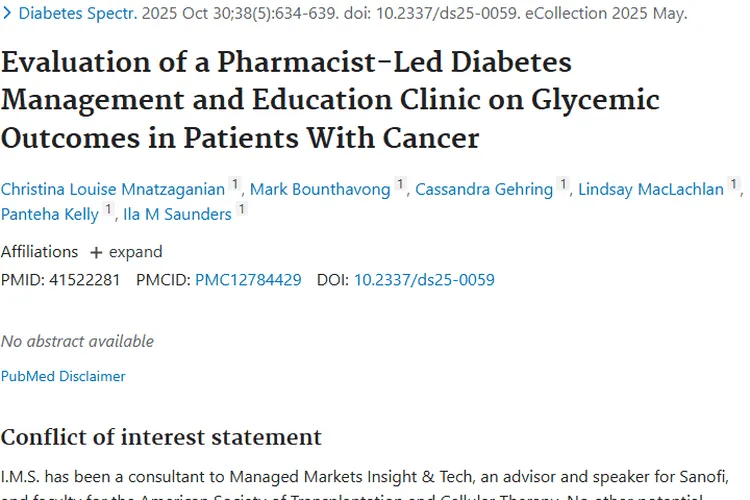Open Ila M Saunders' author link
Image resolution: width=750 pixels, height=500 pixels.
[x=177, y=214]
